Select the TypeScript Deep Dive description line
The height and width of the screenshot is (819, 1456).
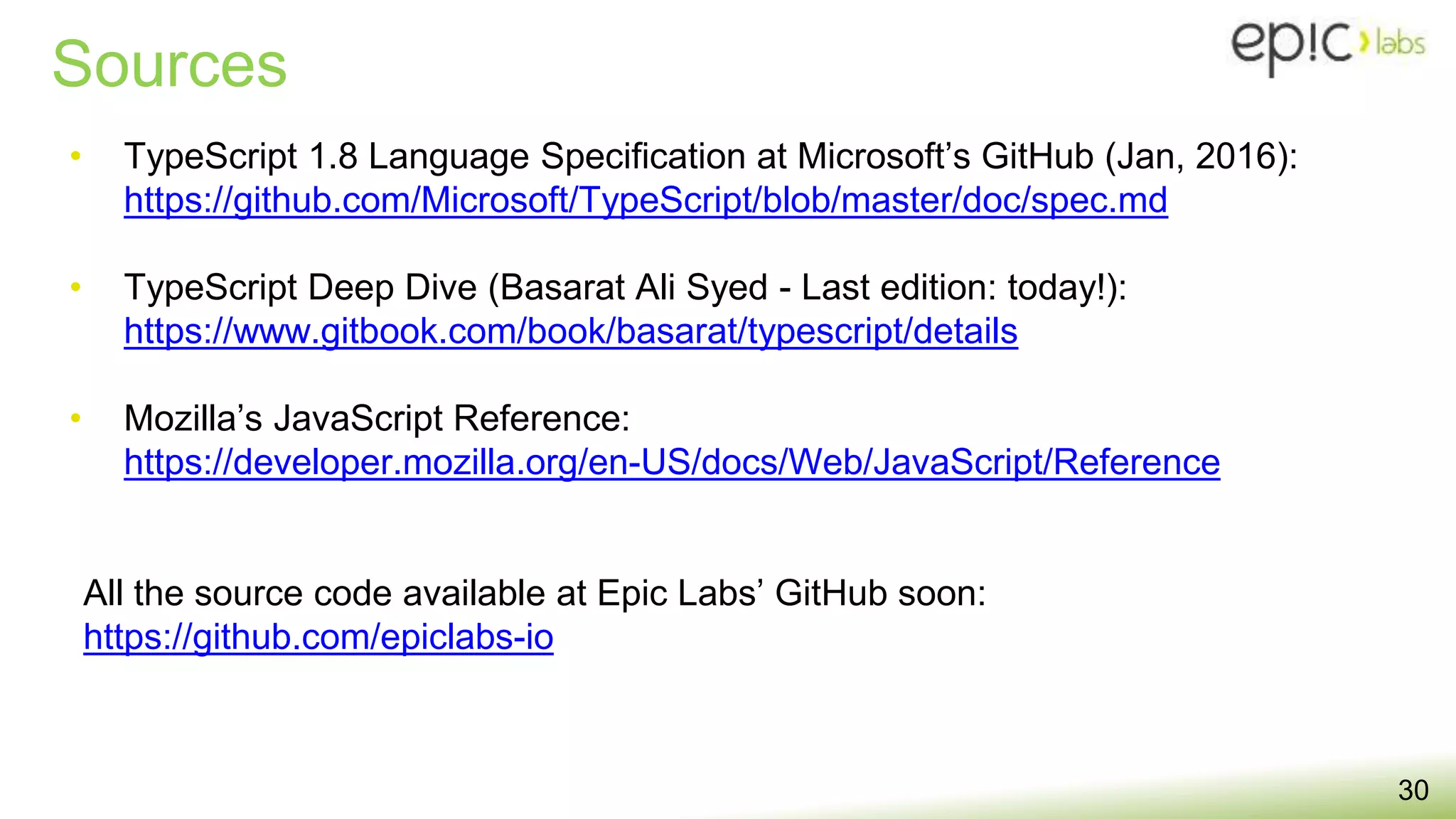[626, 288]
